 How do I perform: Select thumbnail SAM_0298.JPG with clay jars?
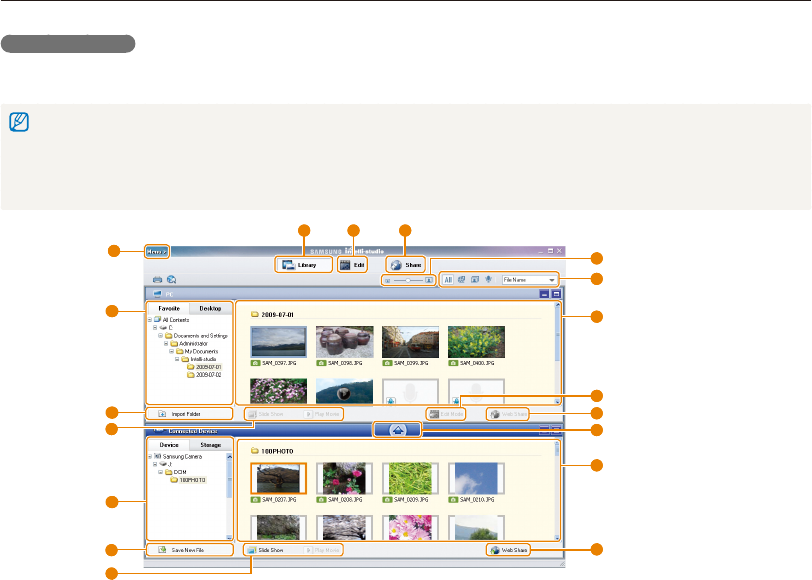click(344, 342)
